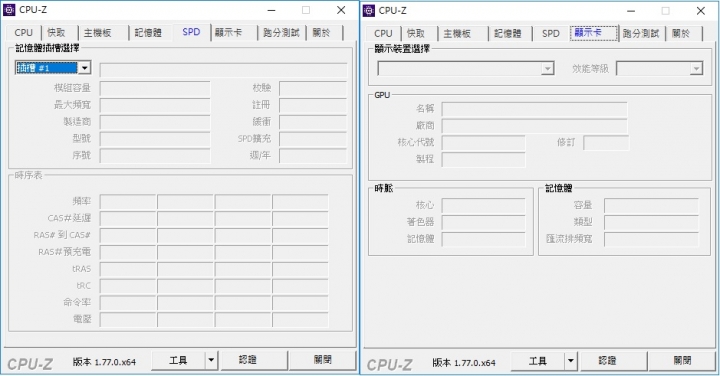This screenshot has height=376, width=720.
Task: Click the 著色器 clock field
Action: coord(484,223)
